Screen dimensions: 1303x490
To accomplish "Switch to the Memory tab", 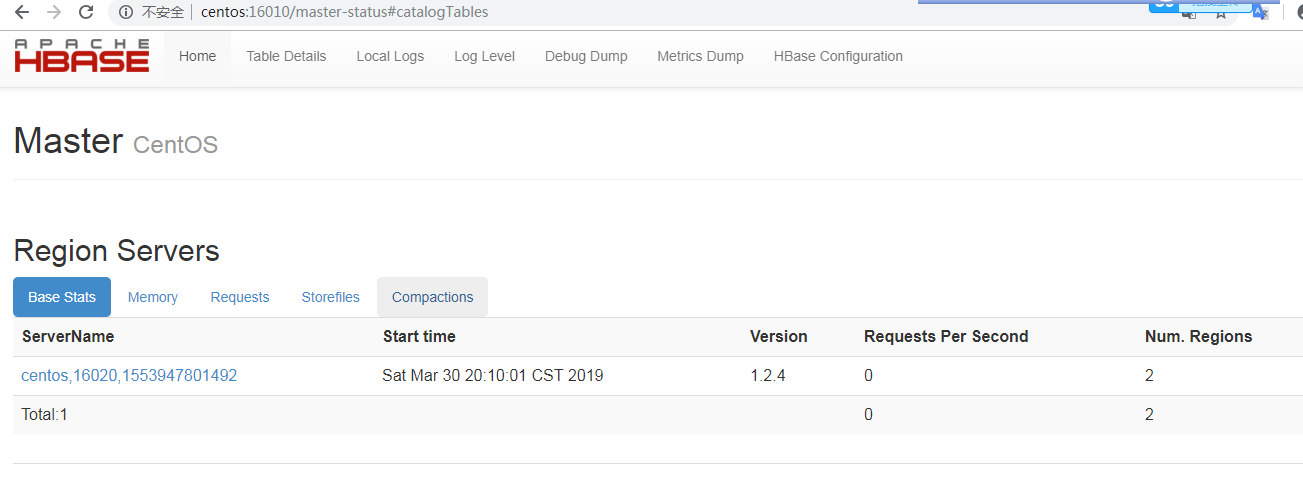I will click(153, 298).
